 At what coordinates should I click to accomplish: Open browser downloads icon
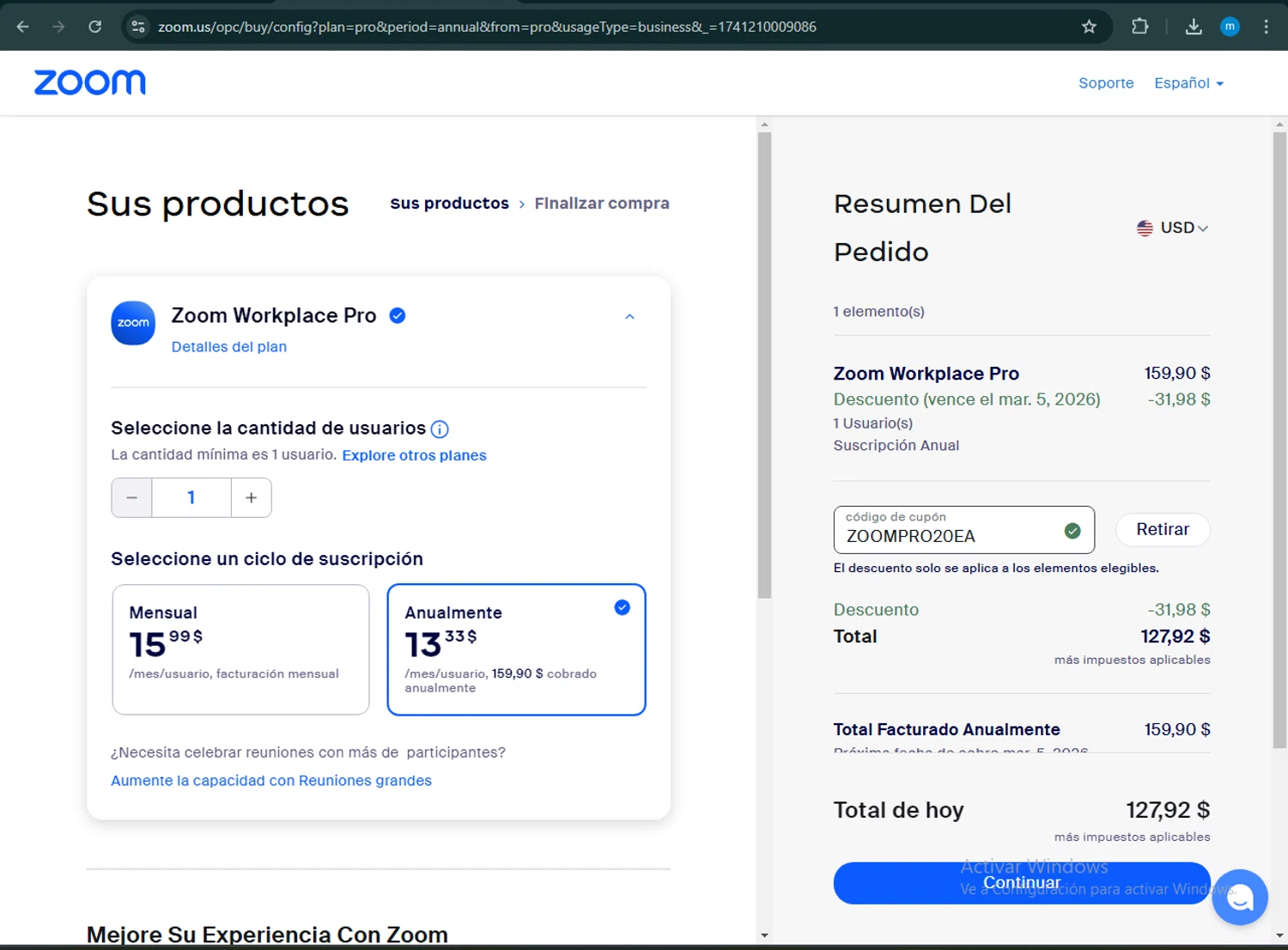pyautogui.click(x=1193, y=27)
